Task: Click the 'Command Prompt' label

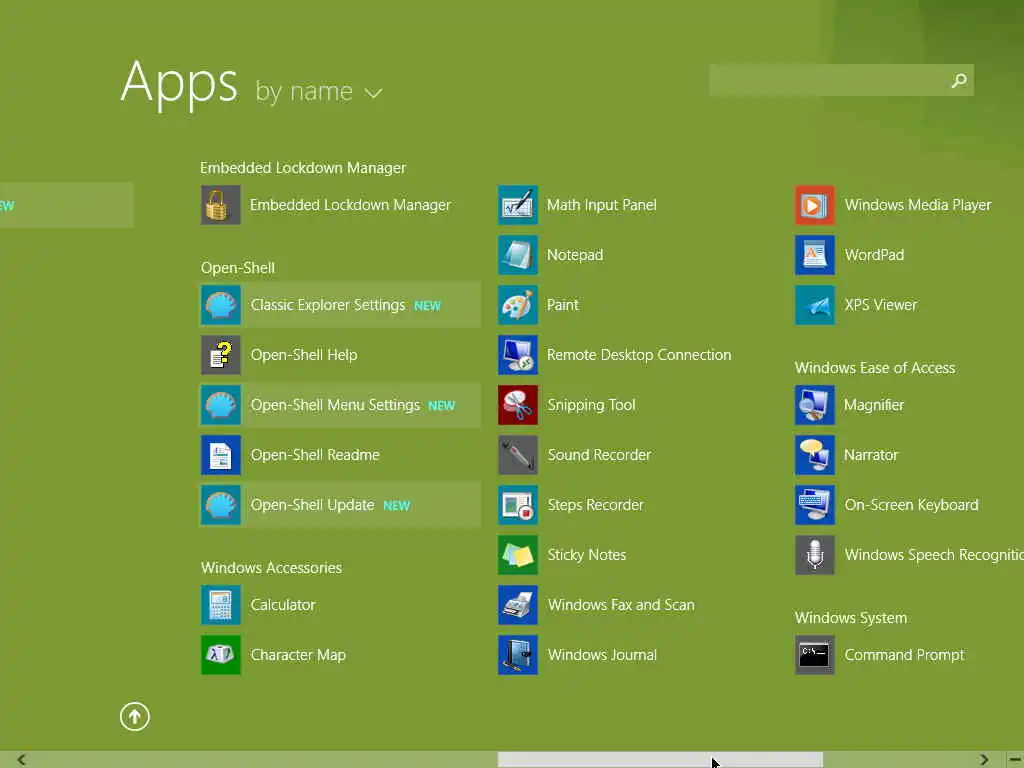Action: (x=904, y=655)
